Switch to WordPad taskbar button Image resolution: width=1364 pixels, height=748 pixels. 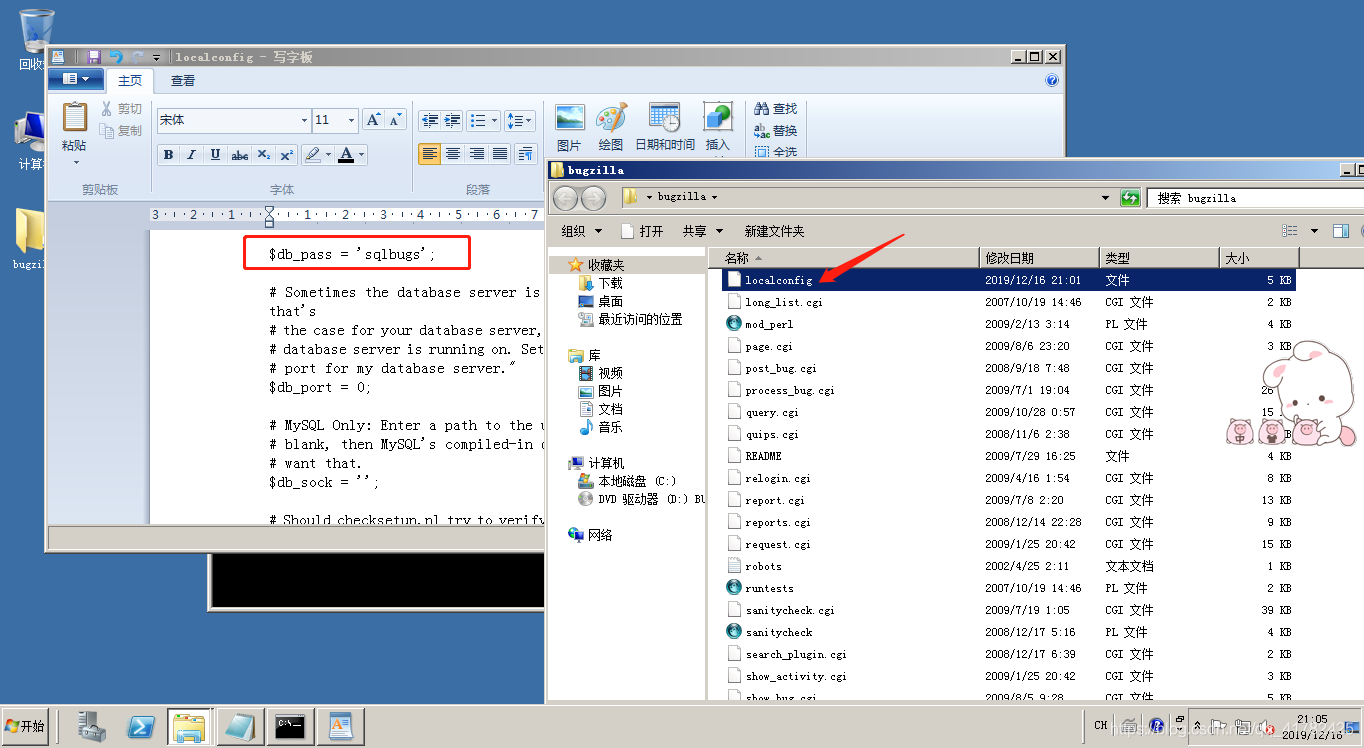pyautogui.click(x=341, y=726)
